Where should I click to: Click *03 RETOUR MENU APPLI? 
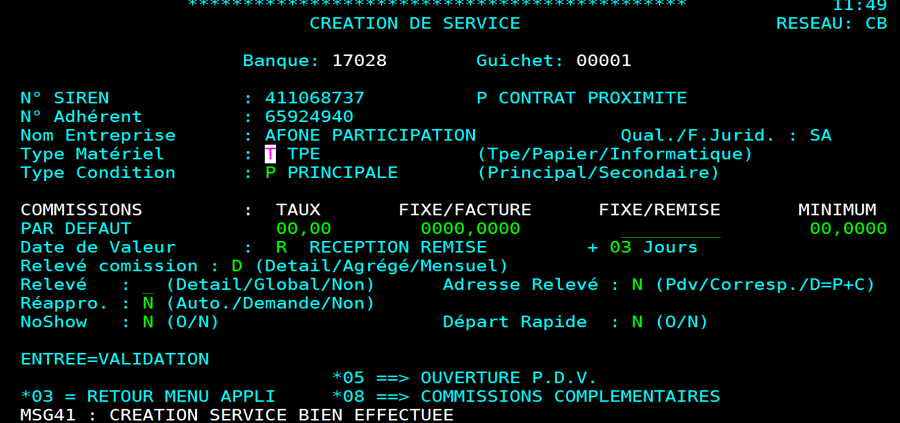(158, 397)
